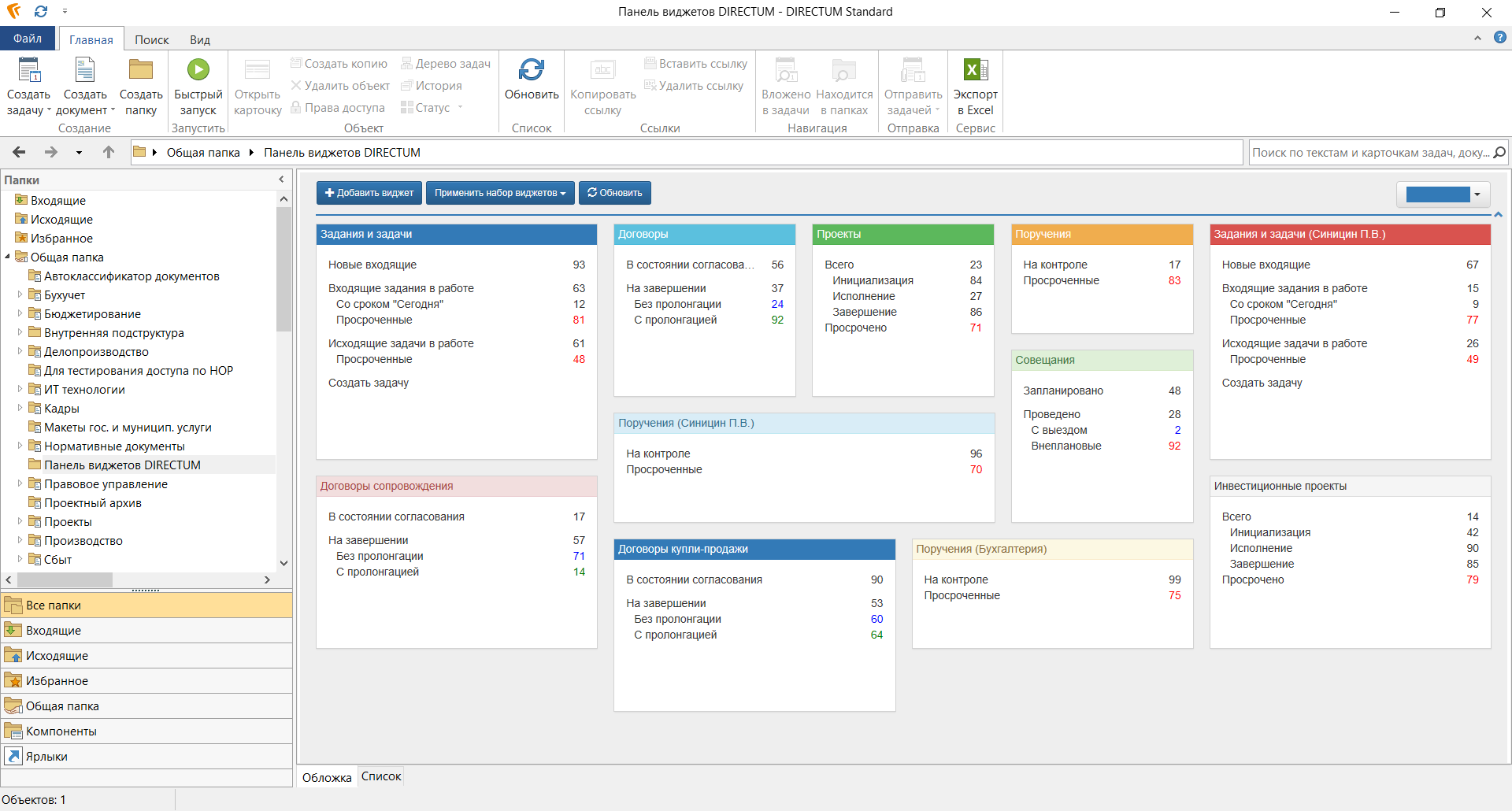Open the blue color theme dropdown
Screen dimensions: 1512x811
(1443, 194)
